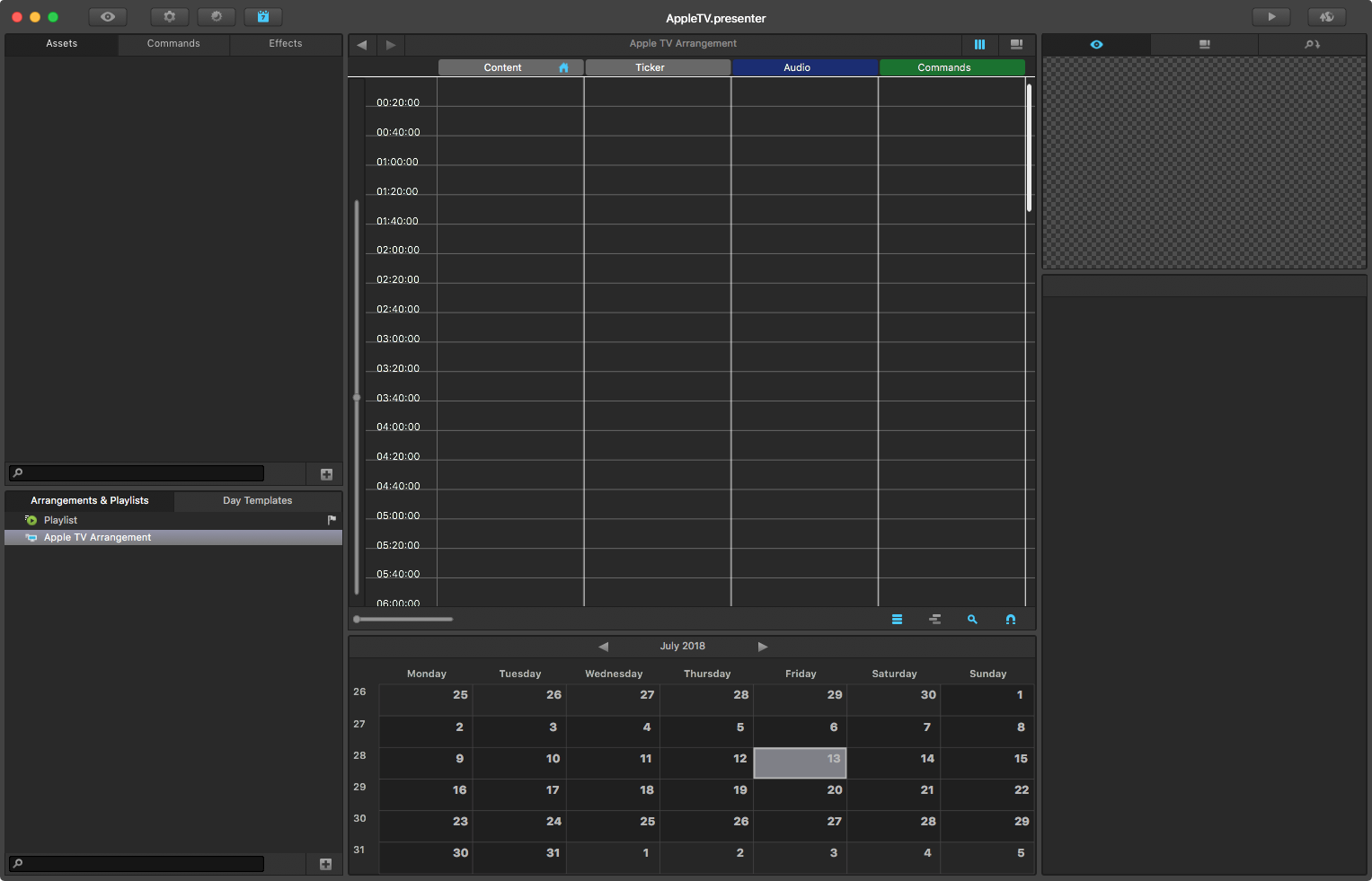Select July 1 Sunday in the calendar
1372x881 pixels.
987,700
